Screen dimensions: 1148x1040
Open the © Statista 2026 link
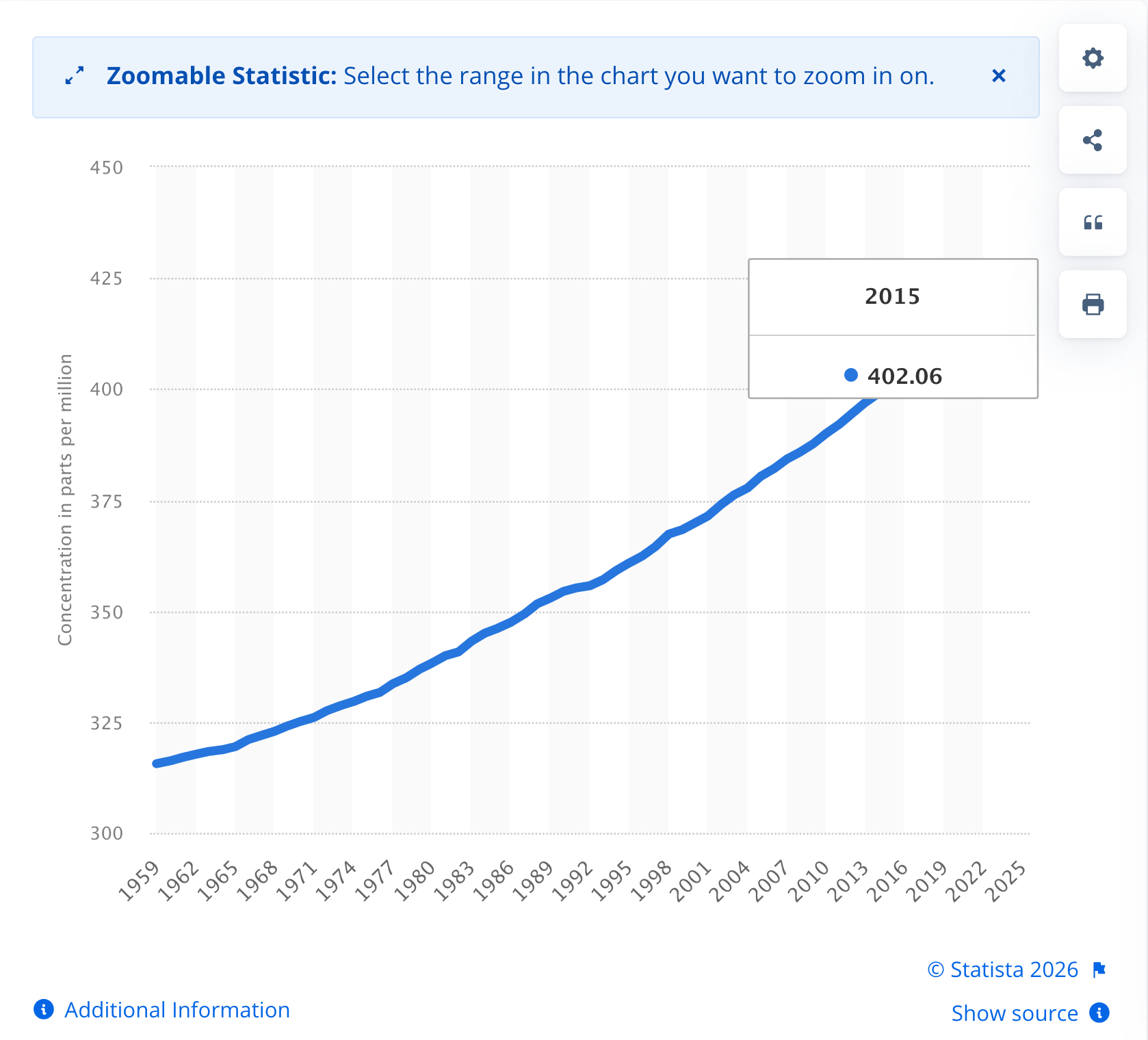click(1003, 970)
